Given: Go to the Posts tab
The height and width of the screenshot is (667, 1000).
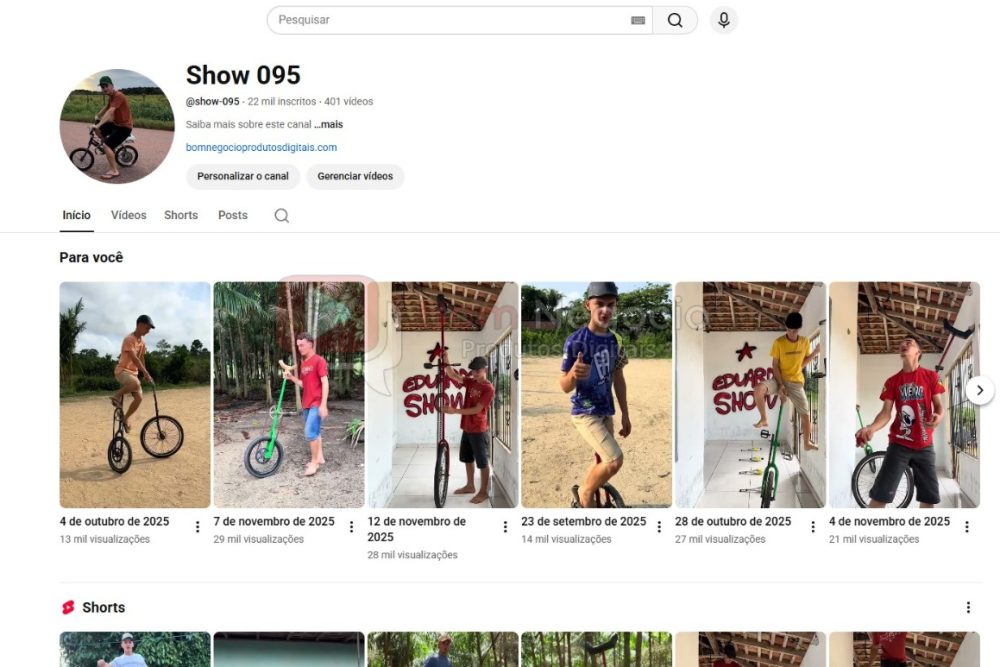Looking at the screenshot, I should pyautogui.click(x=233, y=215).
